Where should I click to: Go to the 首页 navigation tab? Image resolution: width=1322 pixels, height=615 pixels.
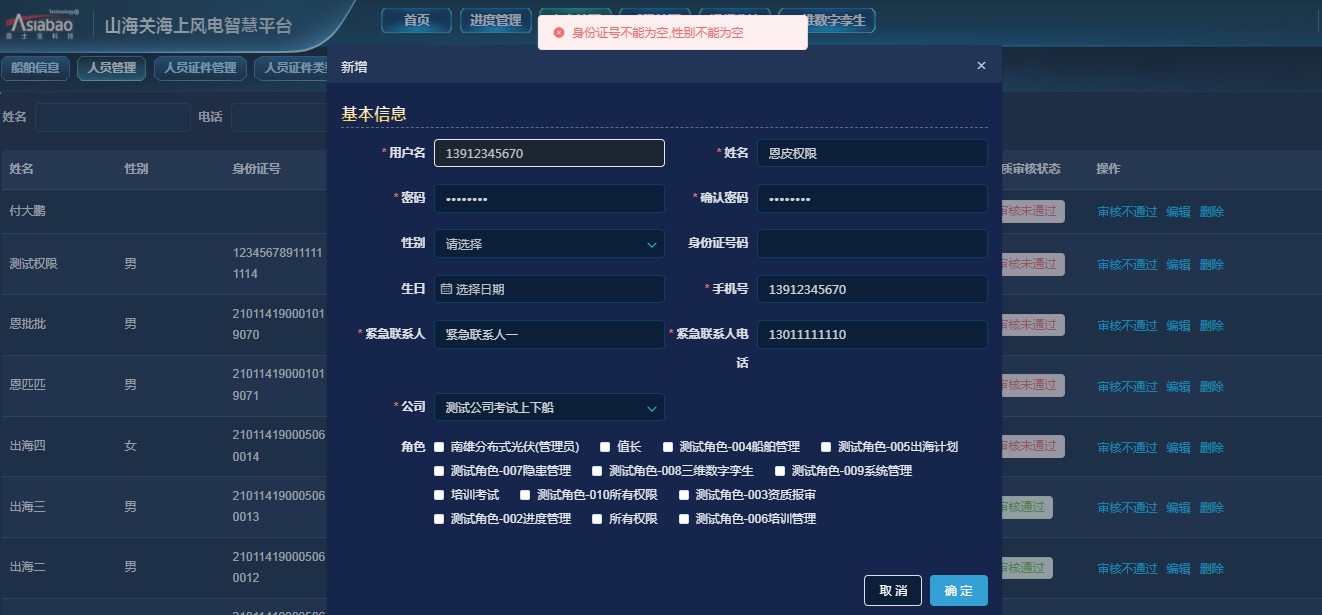pyautogui.click(x=416, y=20)
